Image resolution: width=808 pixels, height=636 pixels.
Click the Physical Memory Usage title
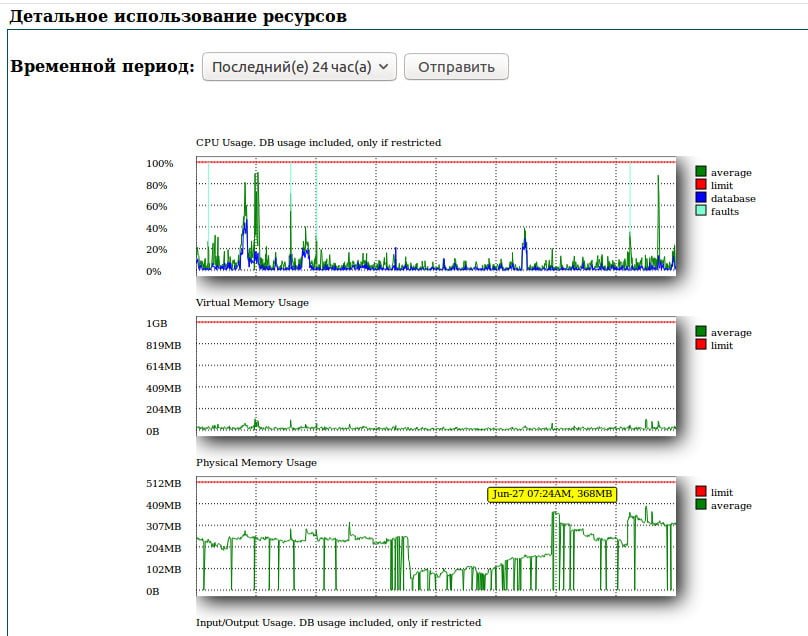click(256, 463)
